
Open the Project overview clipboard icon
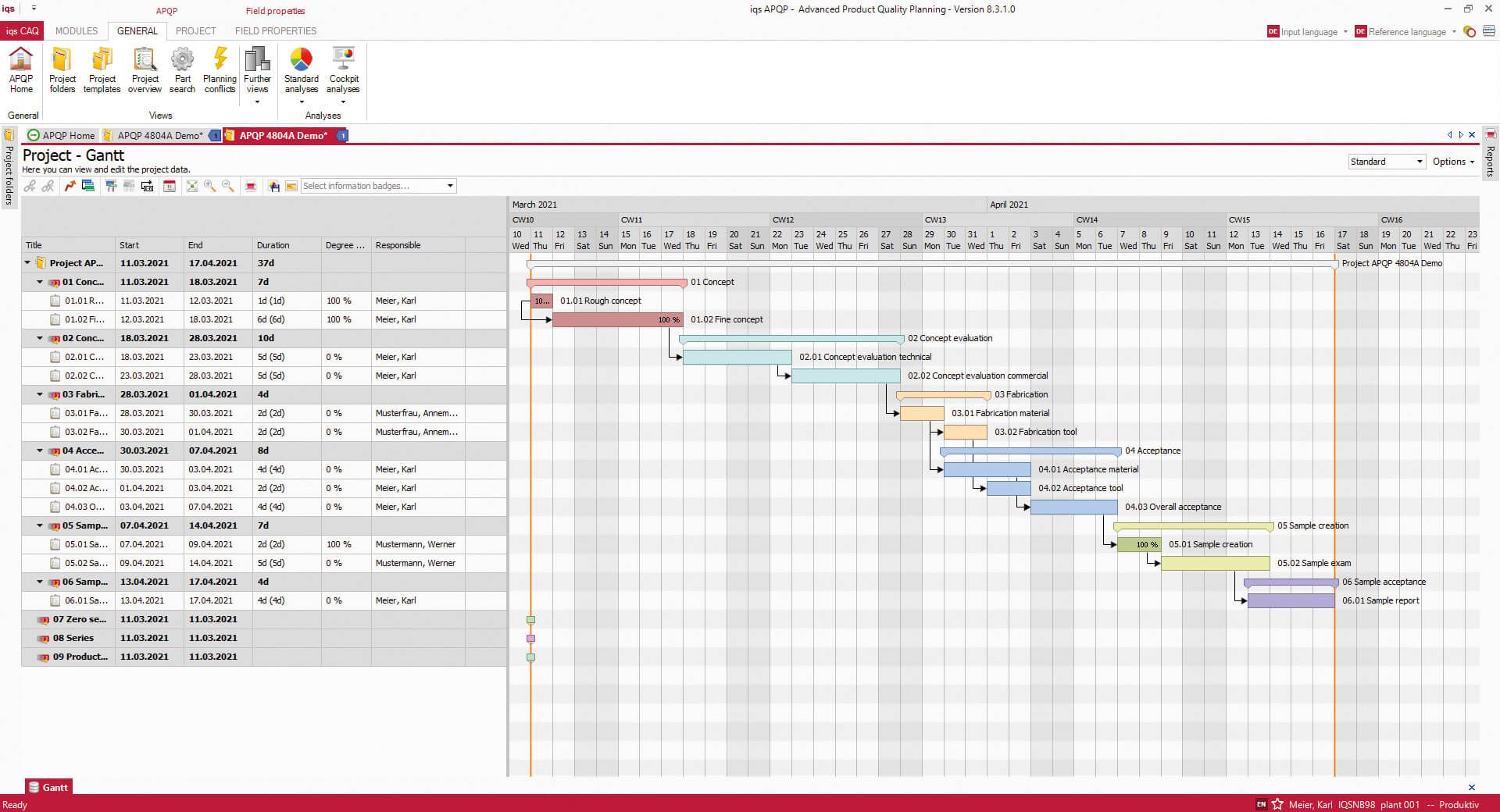pos(144,70)
